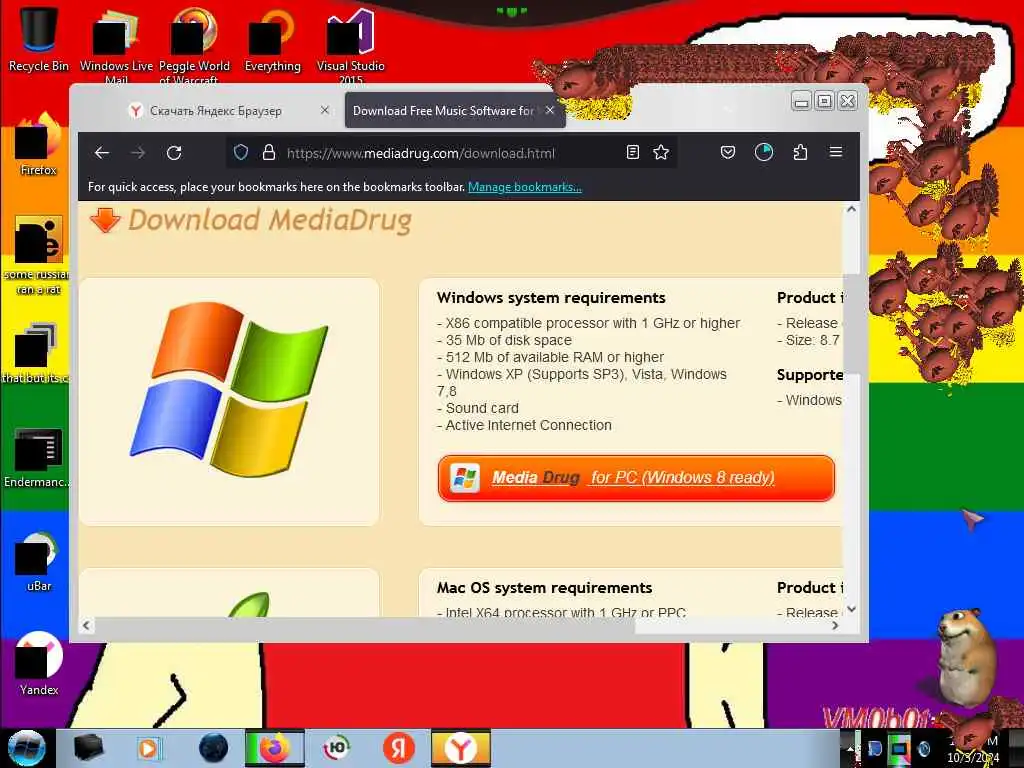Click the page scroll up arrow

[x=851, y=210]
